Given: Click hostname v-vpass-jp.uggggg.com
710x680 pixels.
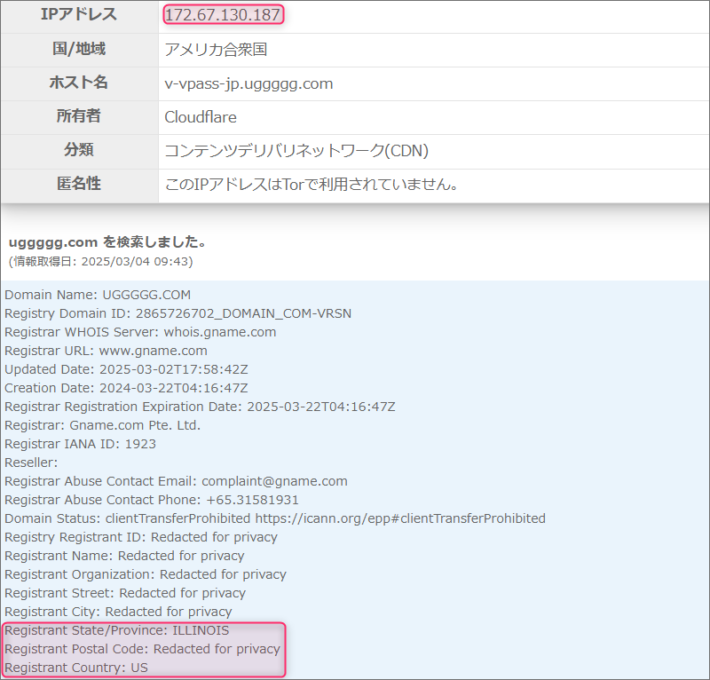Looking at the screenshot, I should coord(248,84).
